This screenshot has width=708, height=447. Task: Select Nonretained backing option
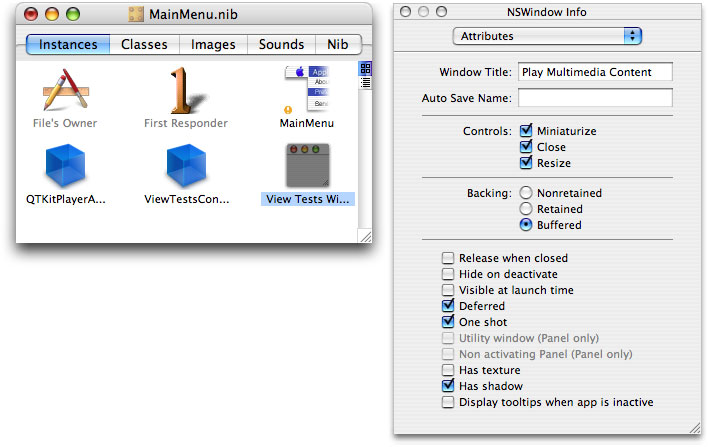pyautogui.click(x=526, y=193)
